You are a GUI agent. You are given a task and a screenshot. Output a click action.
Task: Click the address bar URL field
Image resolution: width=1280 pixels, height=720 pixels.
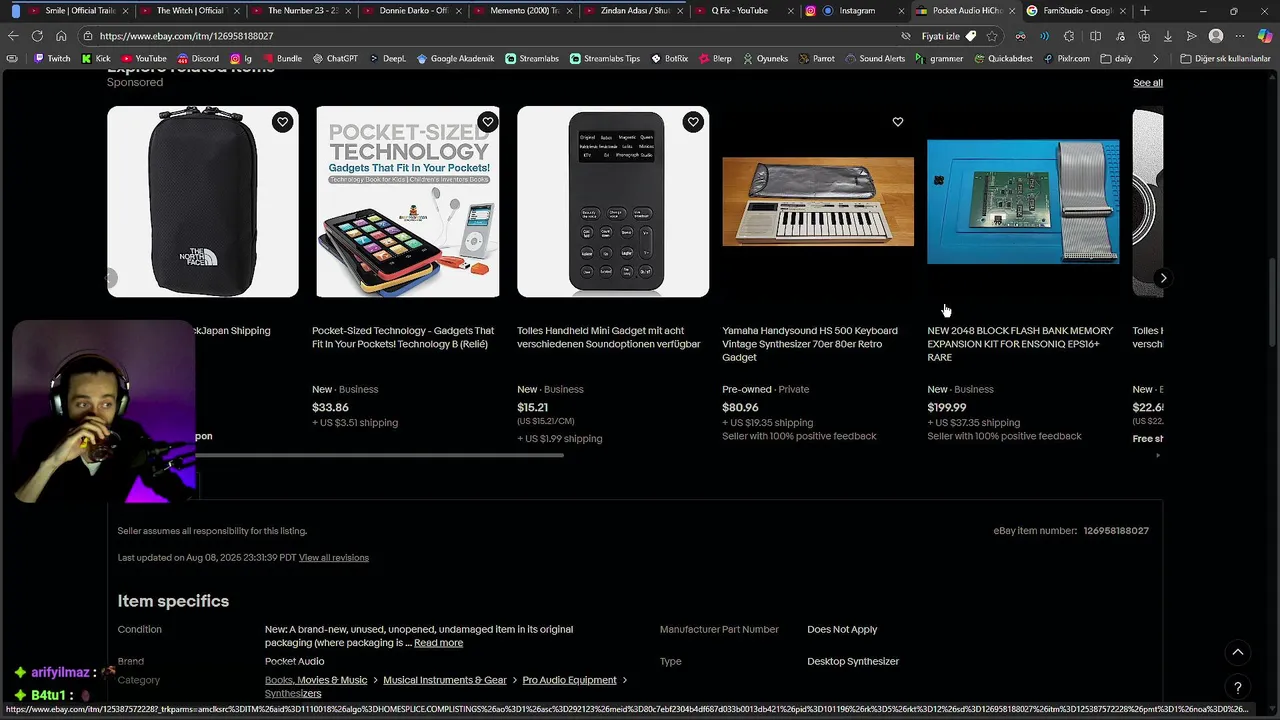[x=490, y=36]
